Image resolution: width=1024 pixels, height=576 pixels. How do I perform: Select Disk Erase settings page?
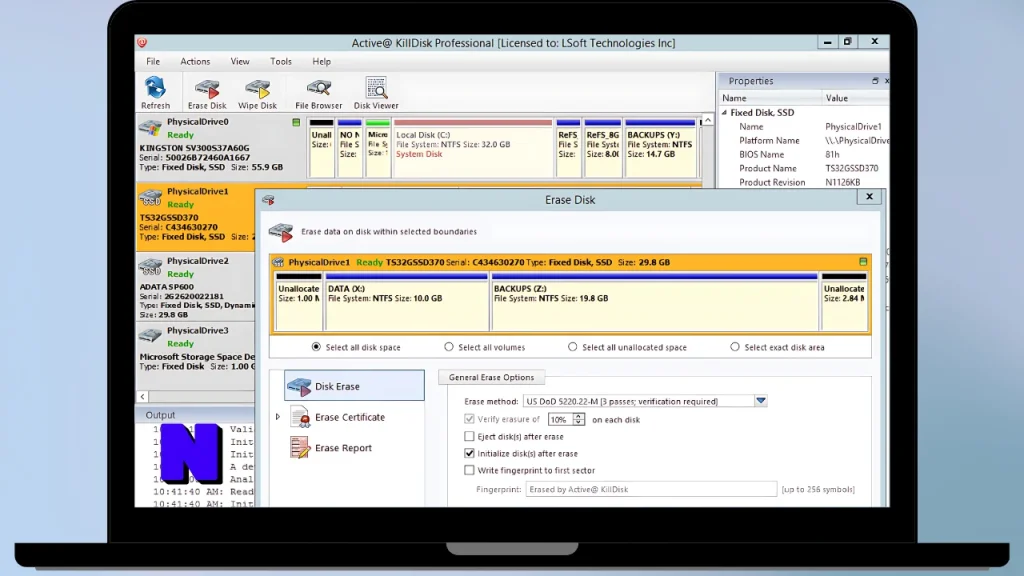pyautogui.click(x=354, y=386)
